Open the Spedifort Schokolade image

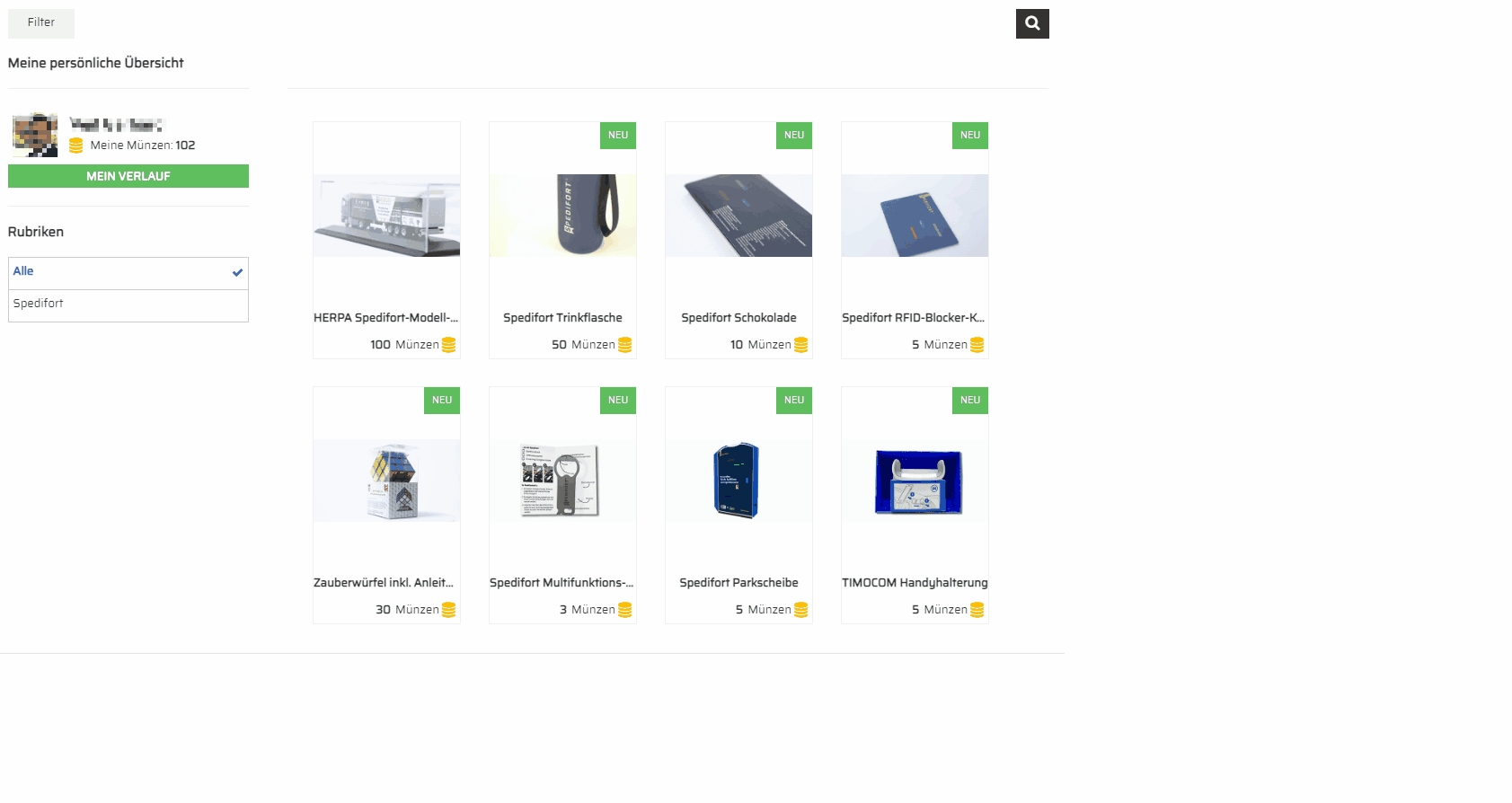pos(738,216)
